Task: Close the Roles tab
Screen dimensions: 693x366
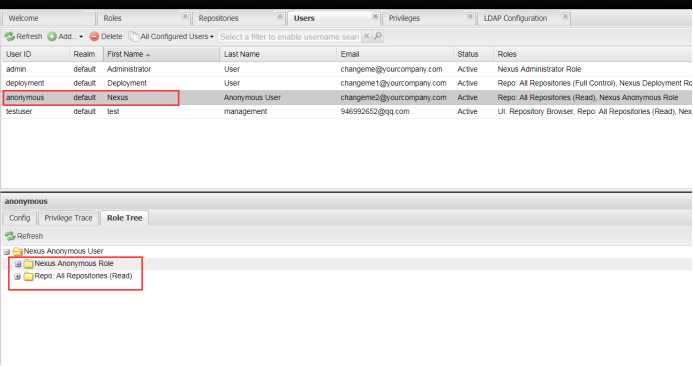Action: 185,17
